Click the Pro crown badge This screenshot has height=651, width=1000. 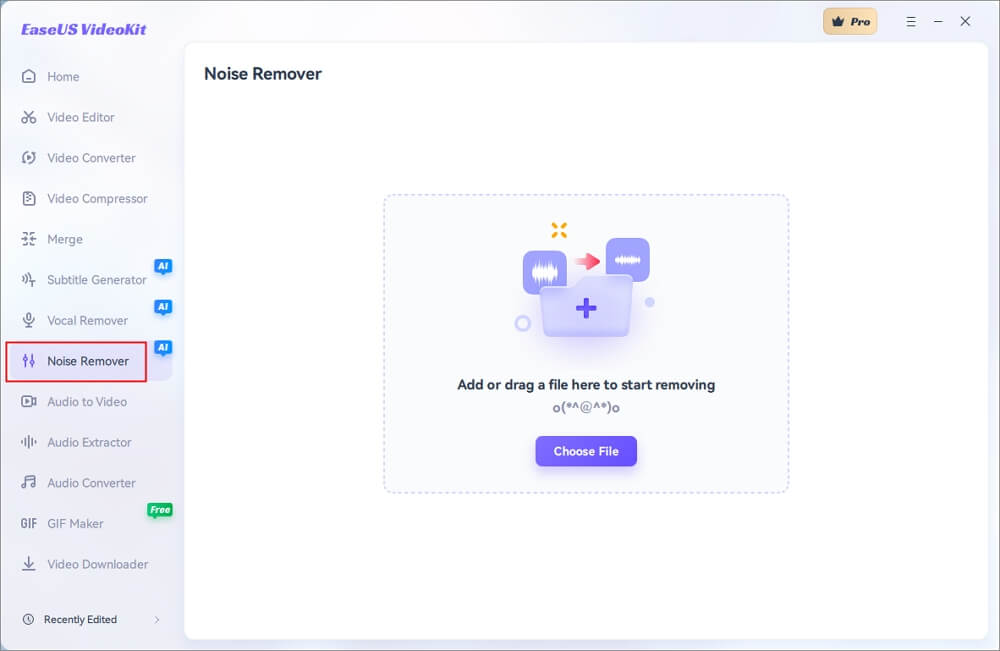click(850, 21)
